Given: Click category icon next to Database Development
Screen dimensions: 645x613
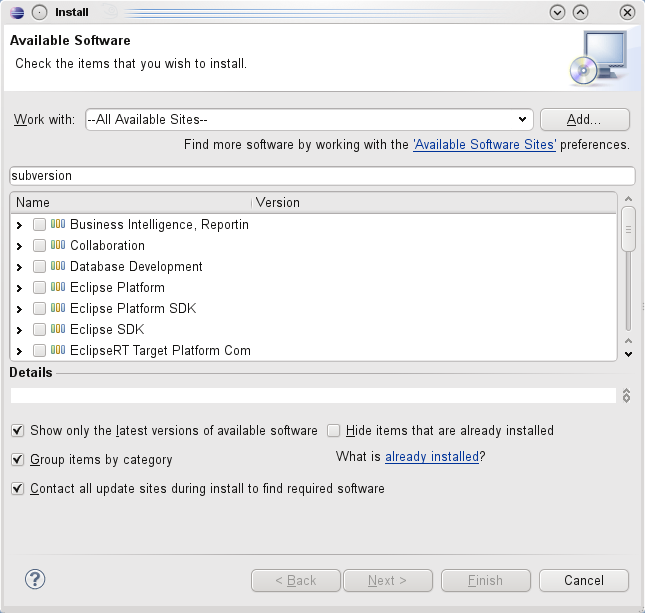Looking at the screenshot, I should pos(58,266).
